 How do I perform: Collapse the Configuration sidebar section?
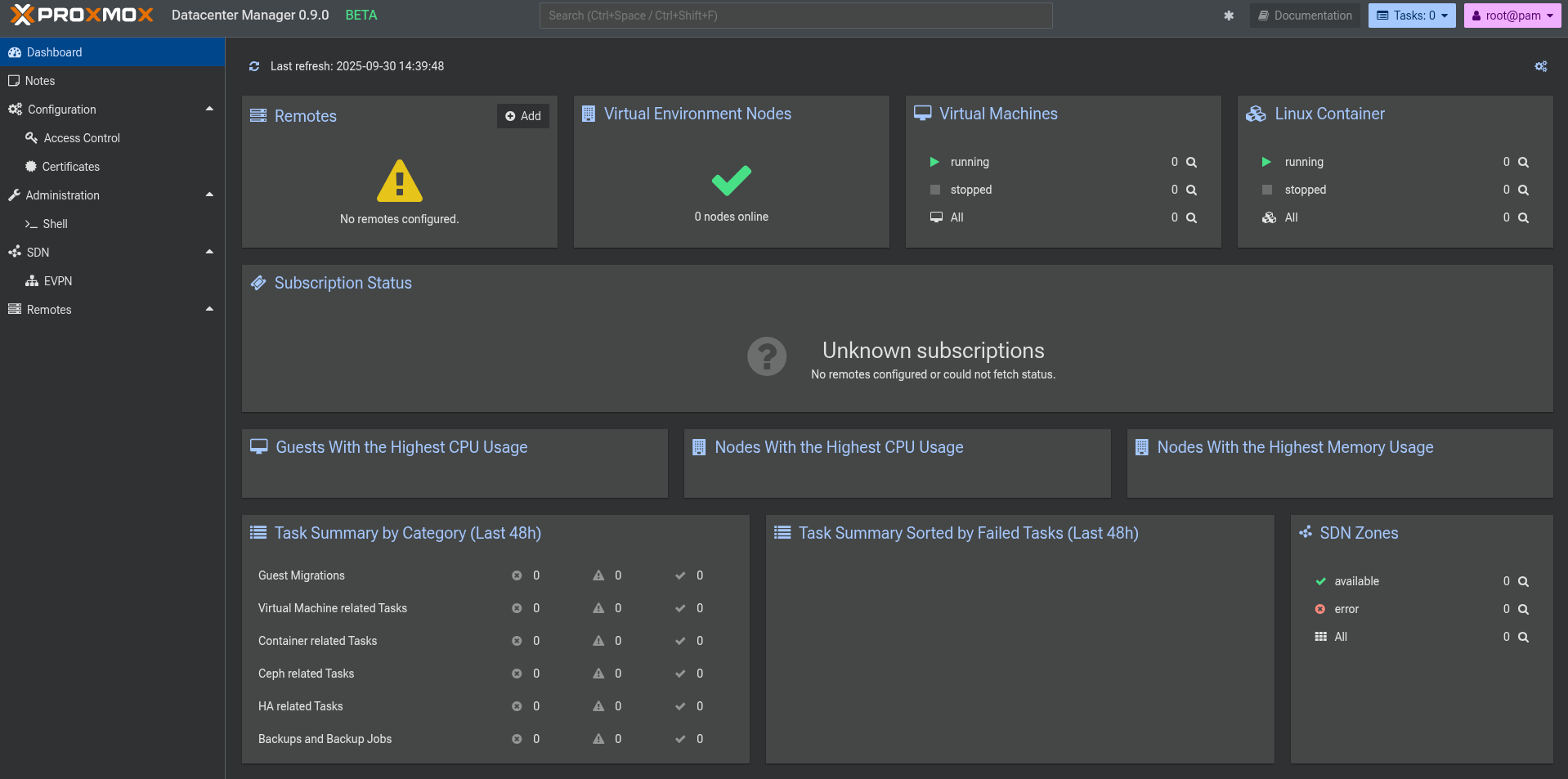209,109
